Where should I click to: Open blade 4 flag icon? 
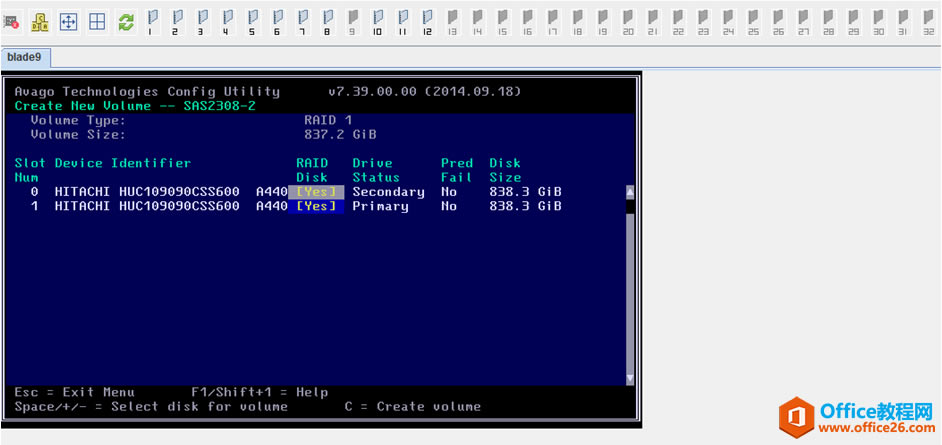point(226,22)
